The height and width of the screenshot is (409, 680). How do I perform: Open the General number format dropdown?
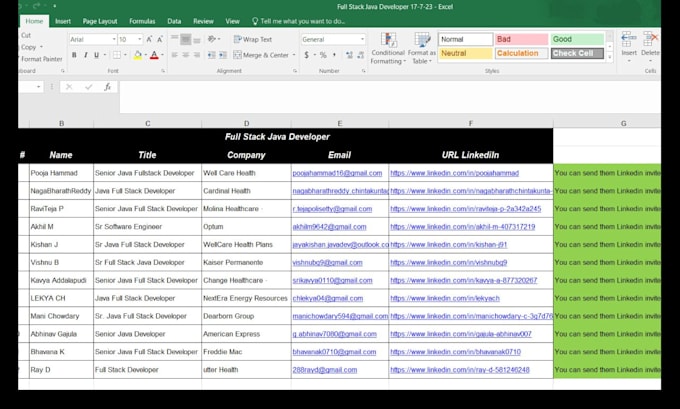(361, 39)
